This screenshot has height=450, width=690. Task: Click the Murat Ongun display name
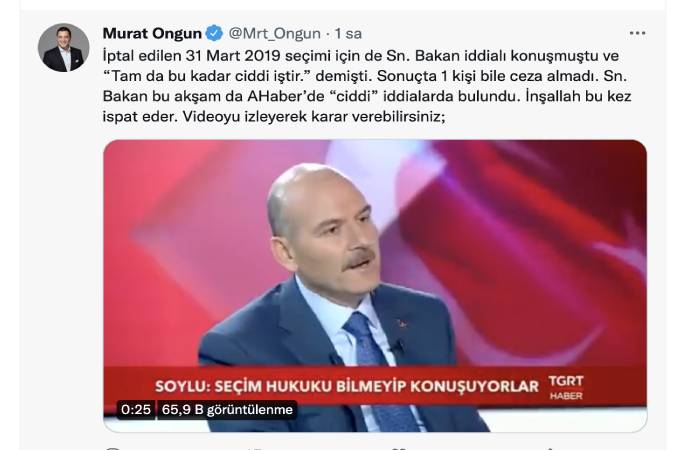point(152,33)
